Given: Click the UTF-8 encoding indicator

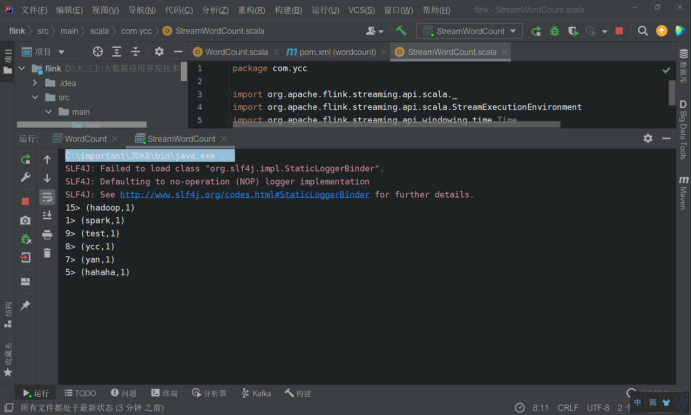Looking at the screenshot, I should 598,407.
